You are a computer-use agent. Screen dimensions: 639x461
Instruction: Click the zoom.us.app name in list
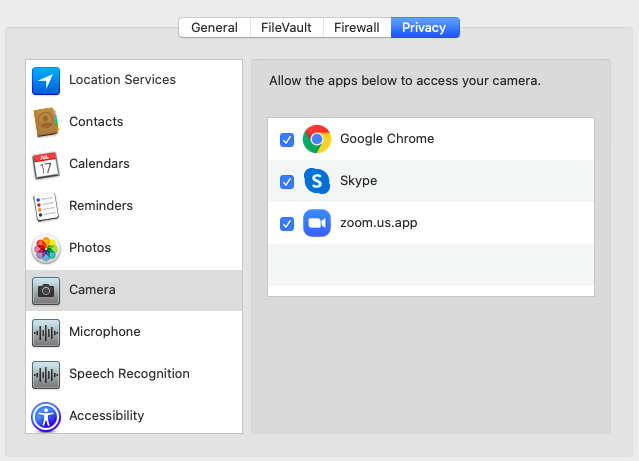tap(378, 223)
